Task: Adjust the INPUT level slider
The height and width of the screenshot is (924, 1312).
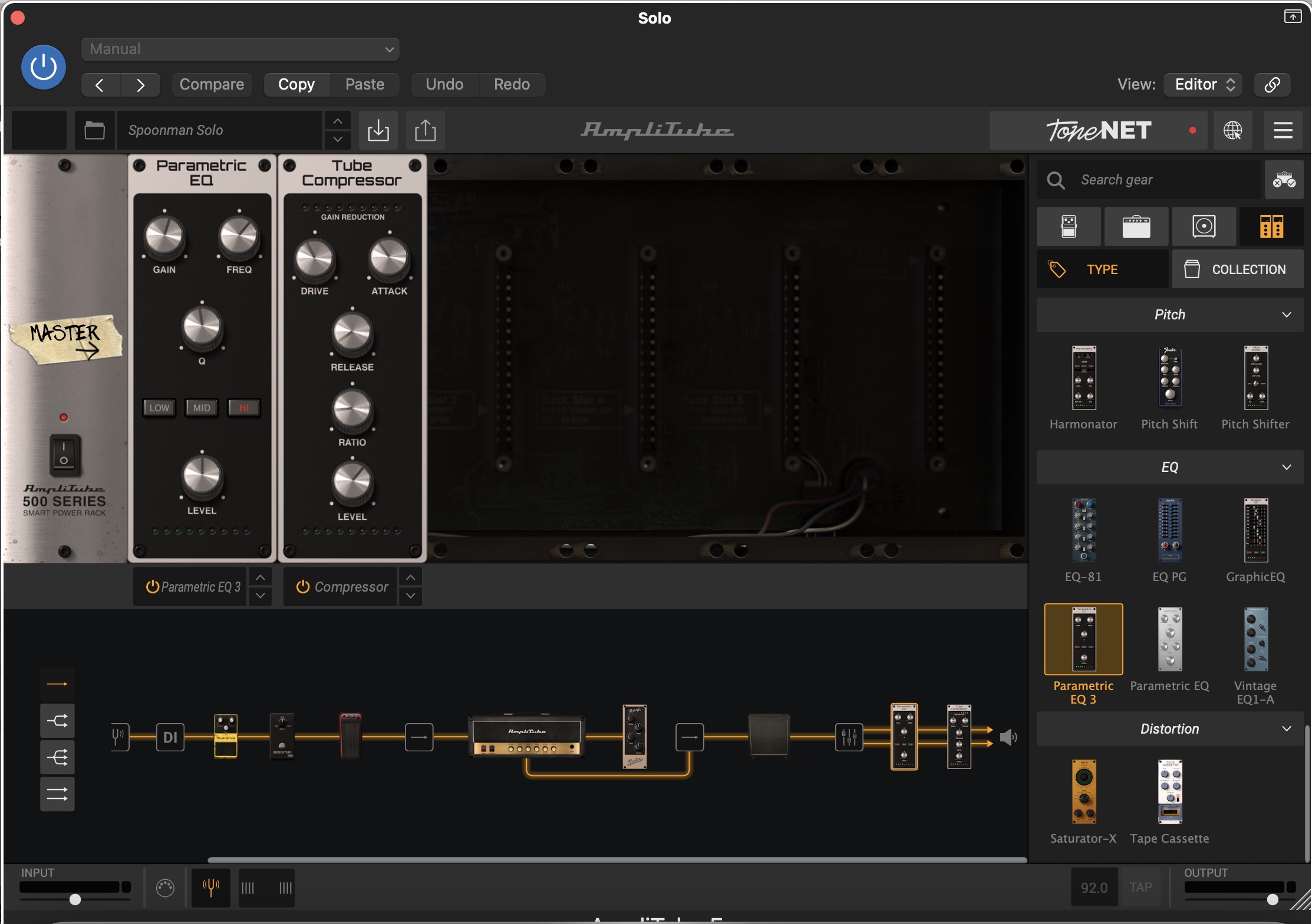Action: [x=75, y=899]
